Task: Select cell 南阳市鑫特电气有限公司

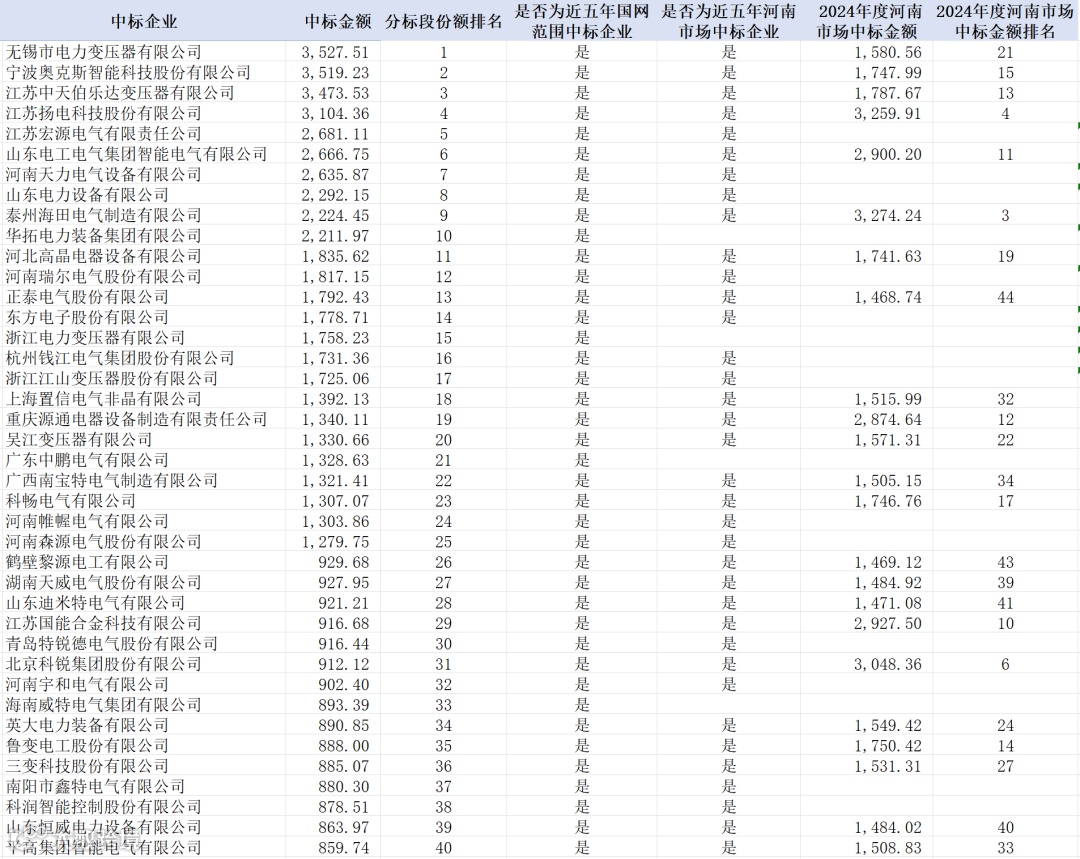Action: 95,787
